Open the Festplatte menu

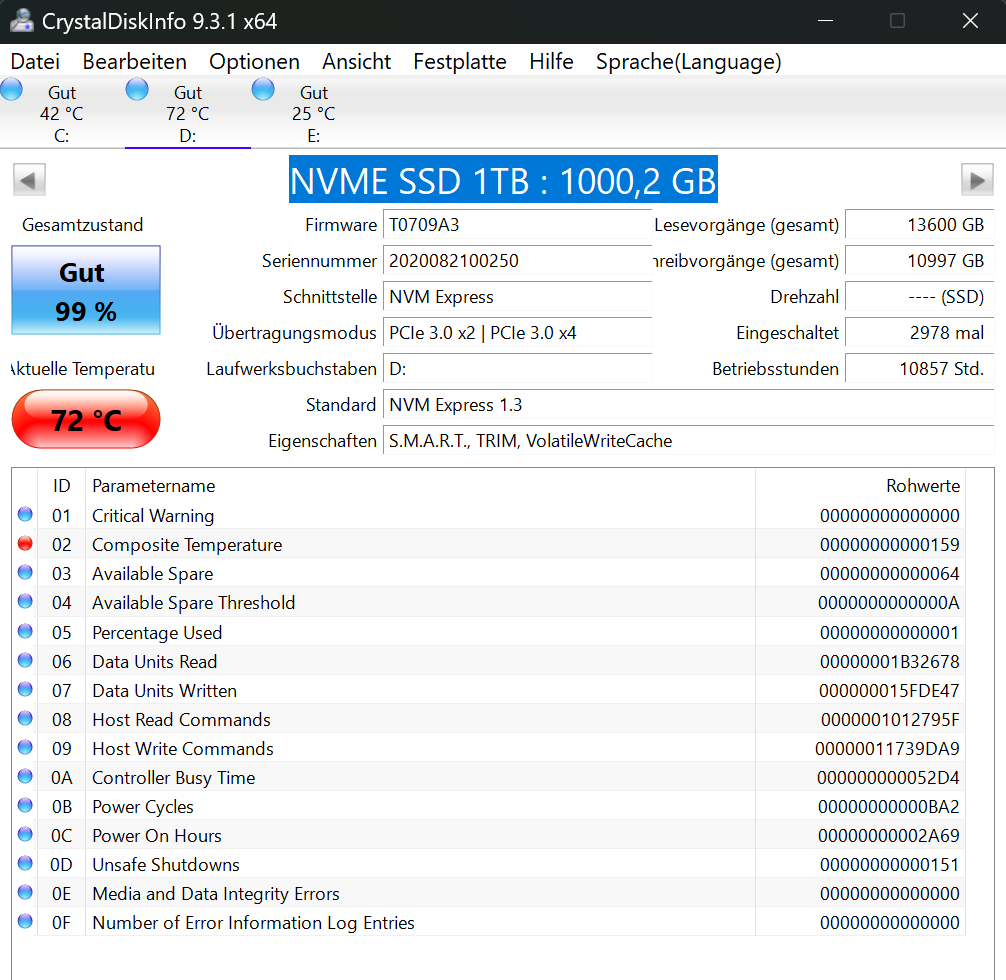point(459,62)
